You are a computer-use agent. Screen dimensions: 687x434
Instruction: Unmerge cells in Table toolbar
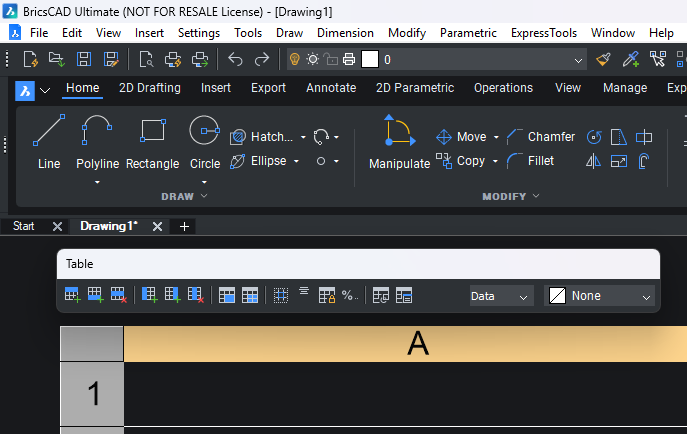[250, 296]
